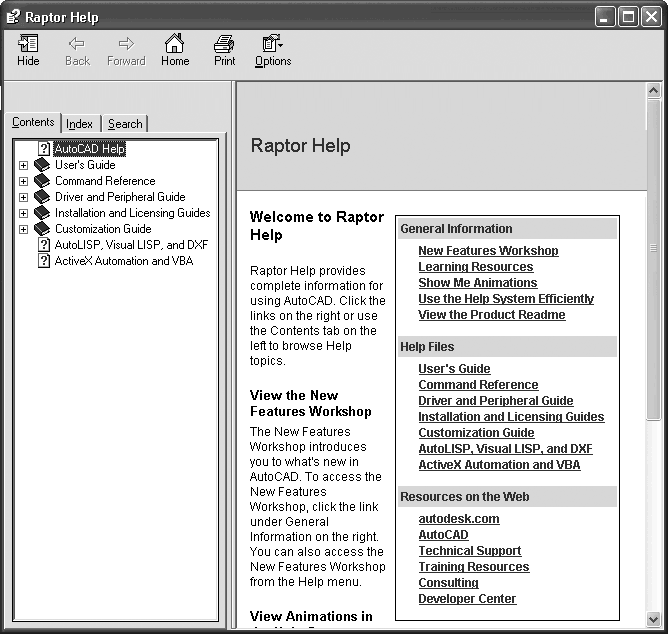The height and width of the screenshot is (634, 668).
Task: Click the vertical scrollbar down arrow
Action: coord(653,618)
